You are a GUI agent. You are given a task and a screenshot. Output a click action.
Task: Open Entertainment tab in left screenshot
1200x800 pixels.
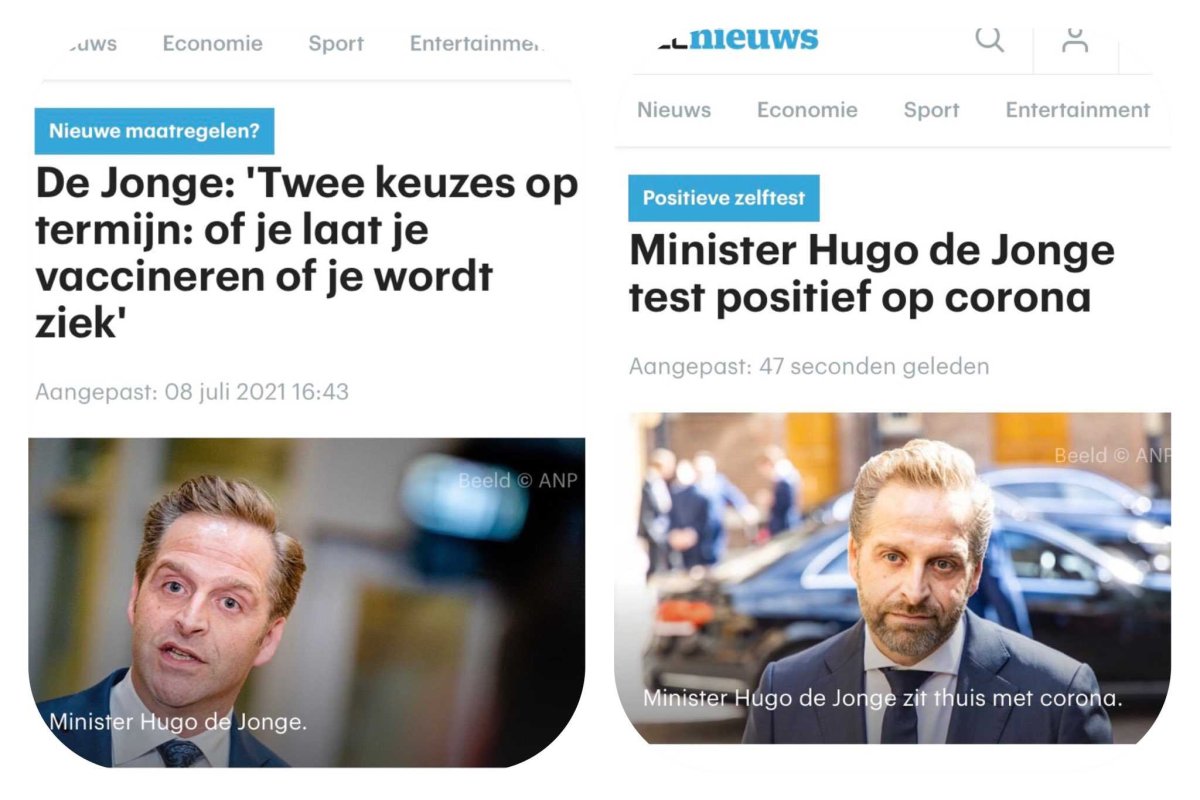(476, 44)
